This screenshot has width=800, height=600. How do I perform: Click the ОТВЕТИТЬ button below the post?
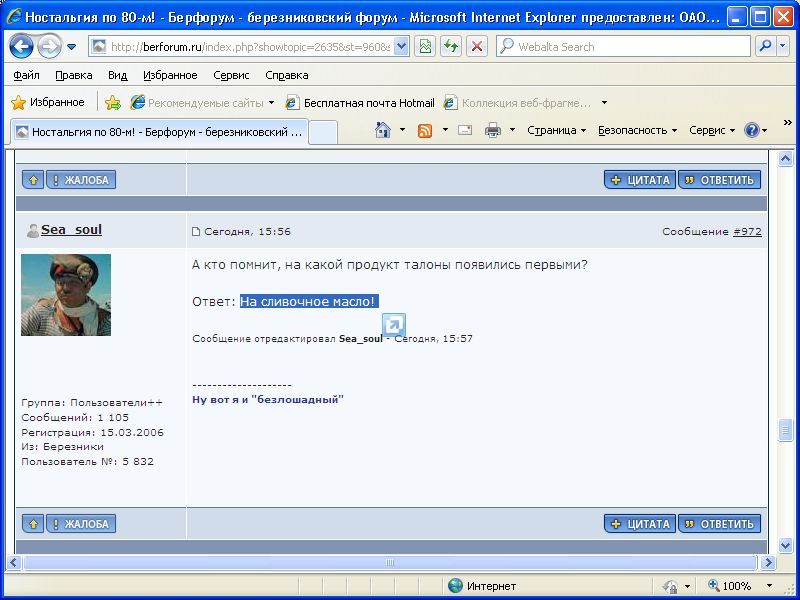[720, 523]
